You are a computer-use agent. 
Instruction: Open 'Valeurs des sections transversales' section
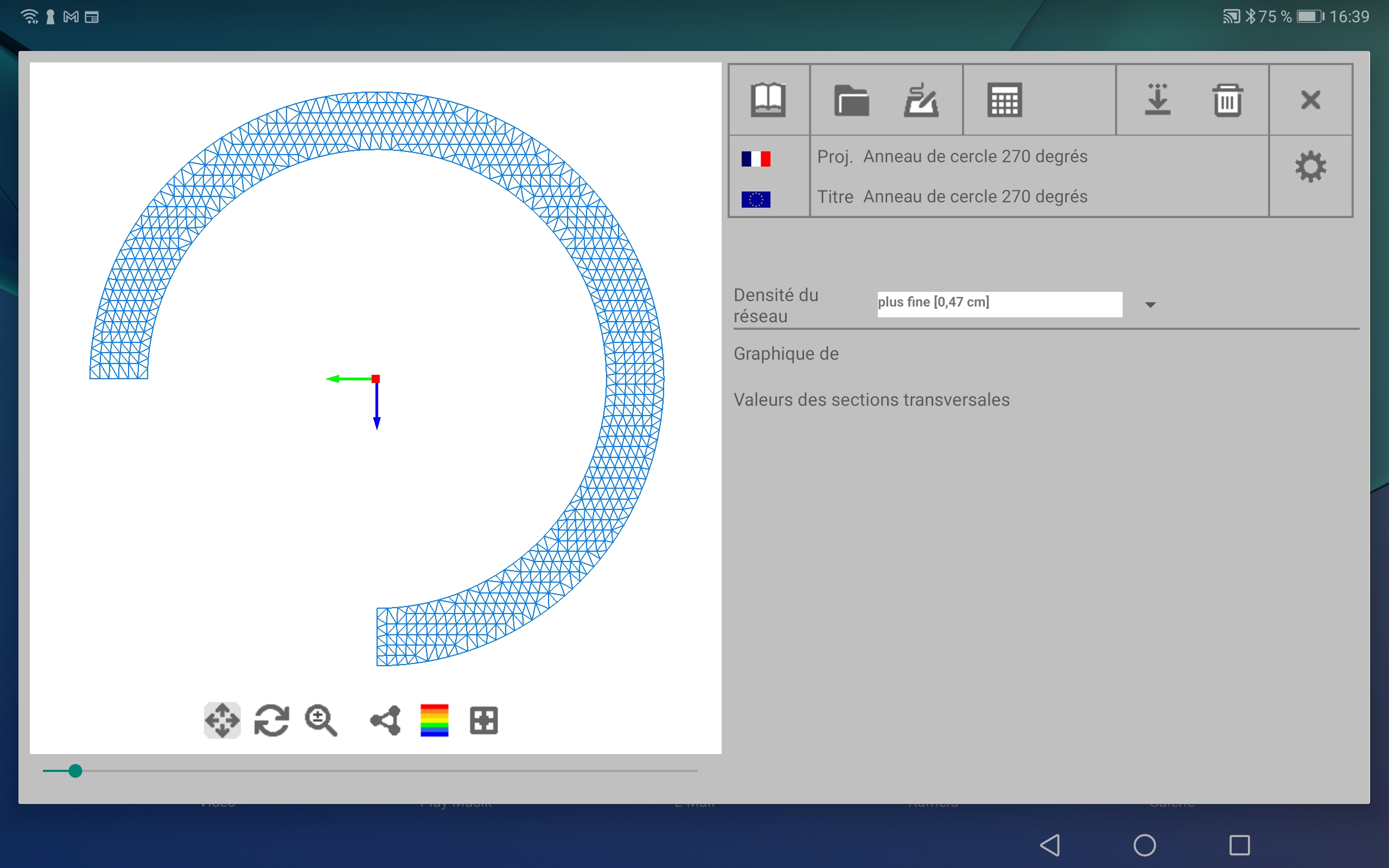tap(871, 400)
